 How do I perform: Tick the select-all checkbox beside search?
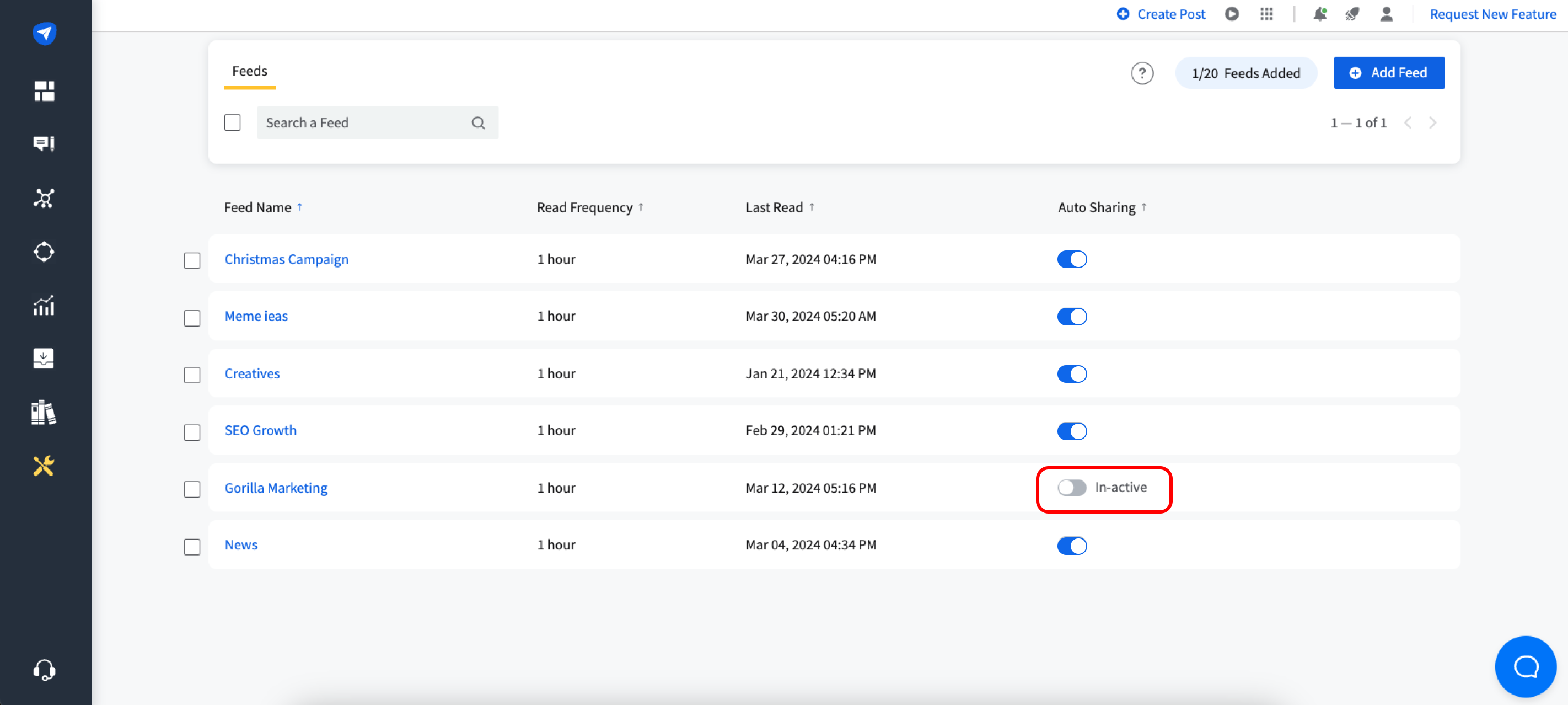pyautogui.click(x=232, y=123)
